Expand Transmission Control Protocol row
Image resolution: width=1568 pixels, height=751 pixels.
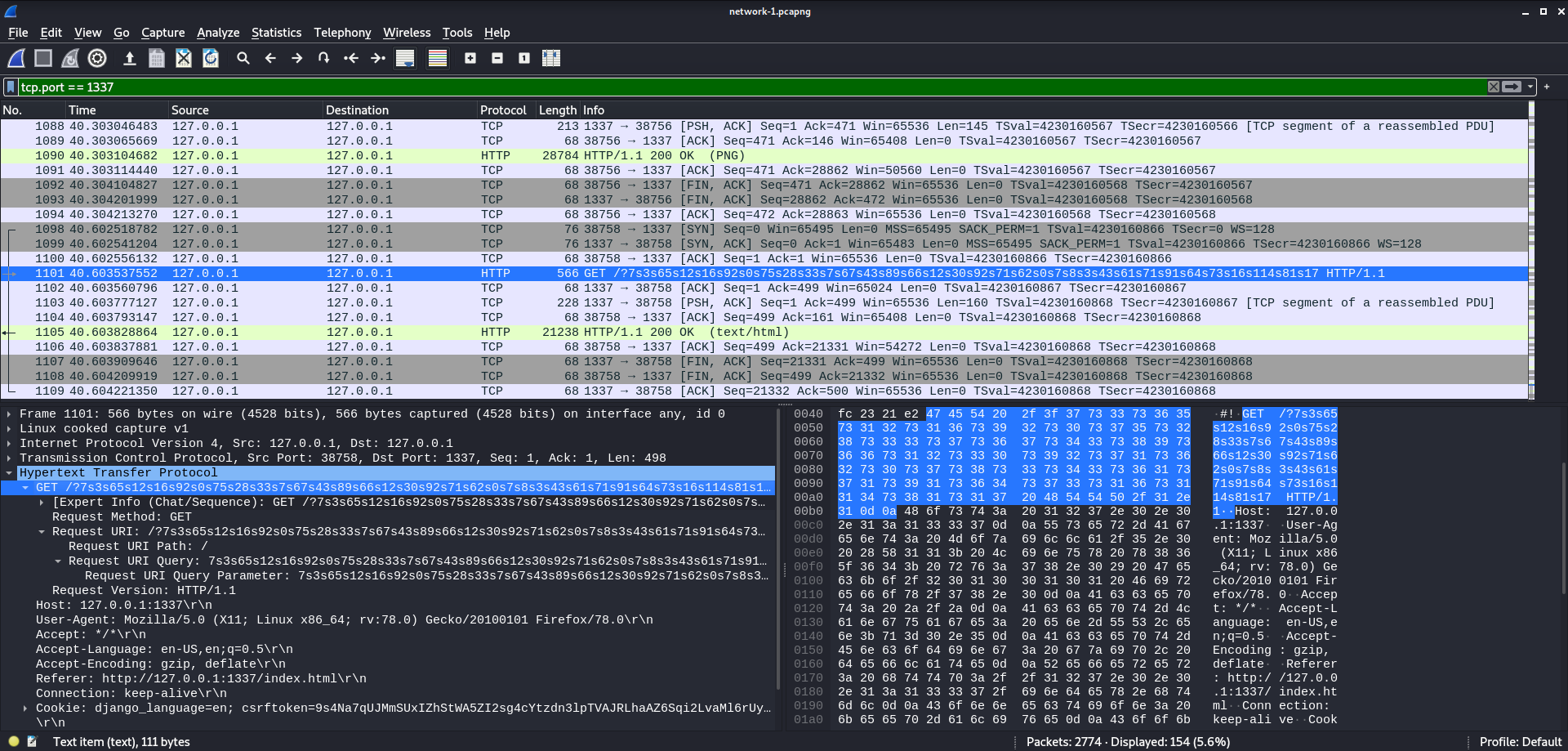coord(9,458)
